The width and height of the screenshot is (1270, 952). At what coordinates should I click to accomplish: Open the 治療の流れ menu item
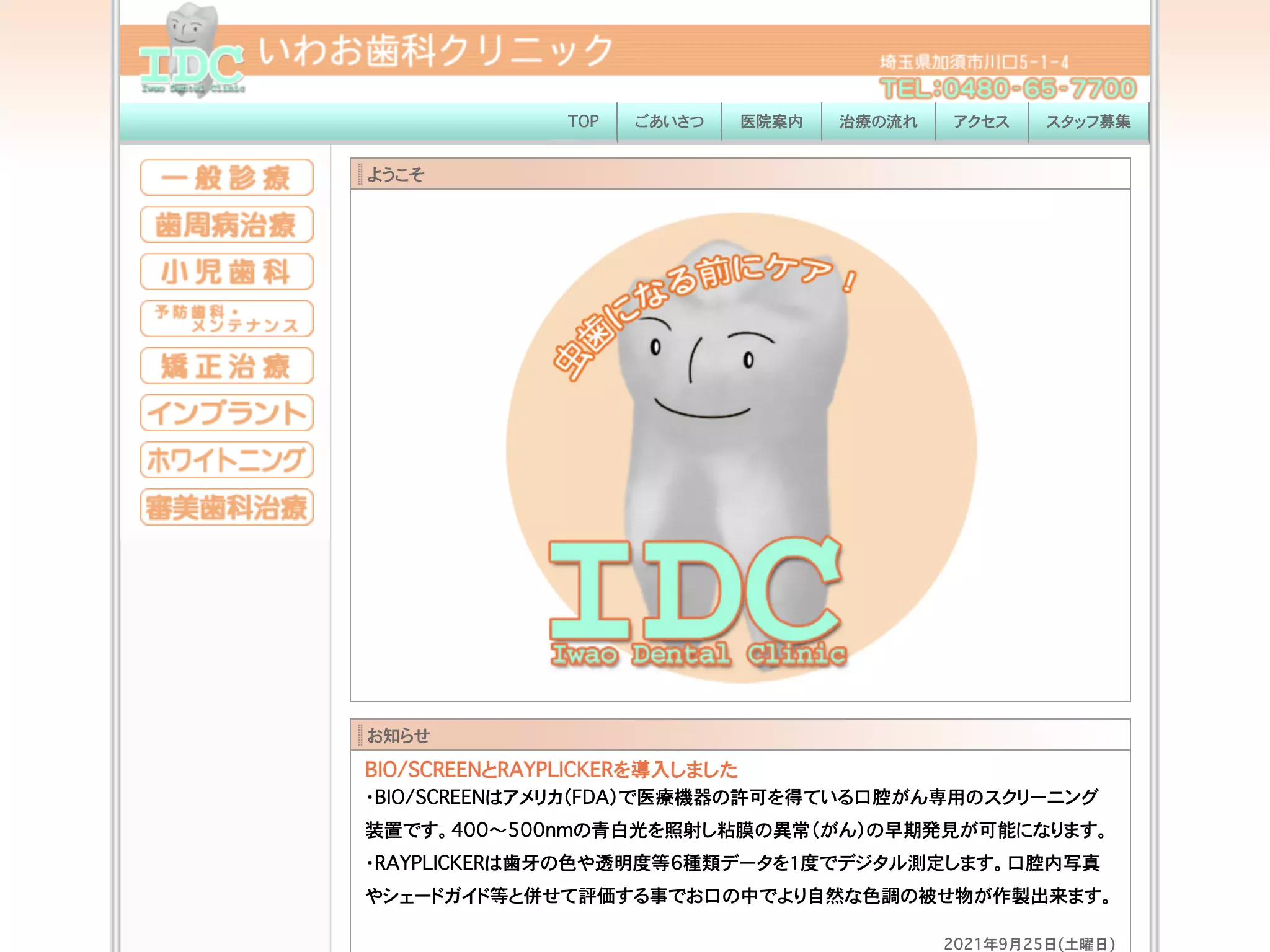pyautogui.click(x=878, y=121)
